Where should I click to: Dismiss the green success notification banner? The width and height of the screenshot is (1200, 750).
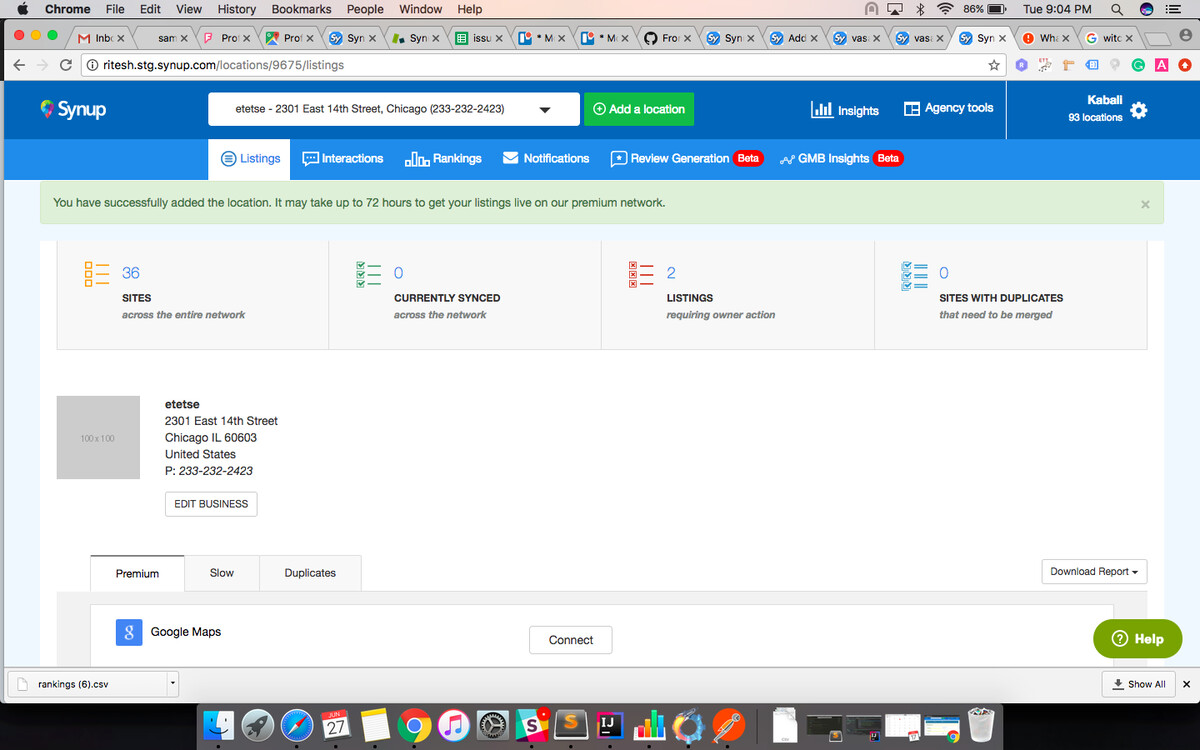1145,204
